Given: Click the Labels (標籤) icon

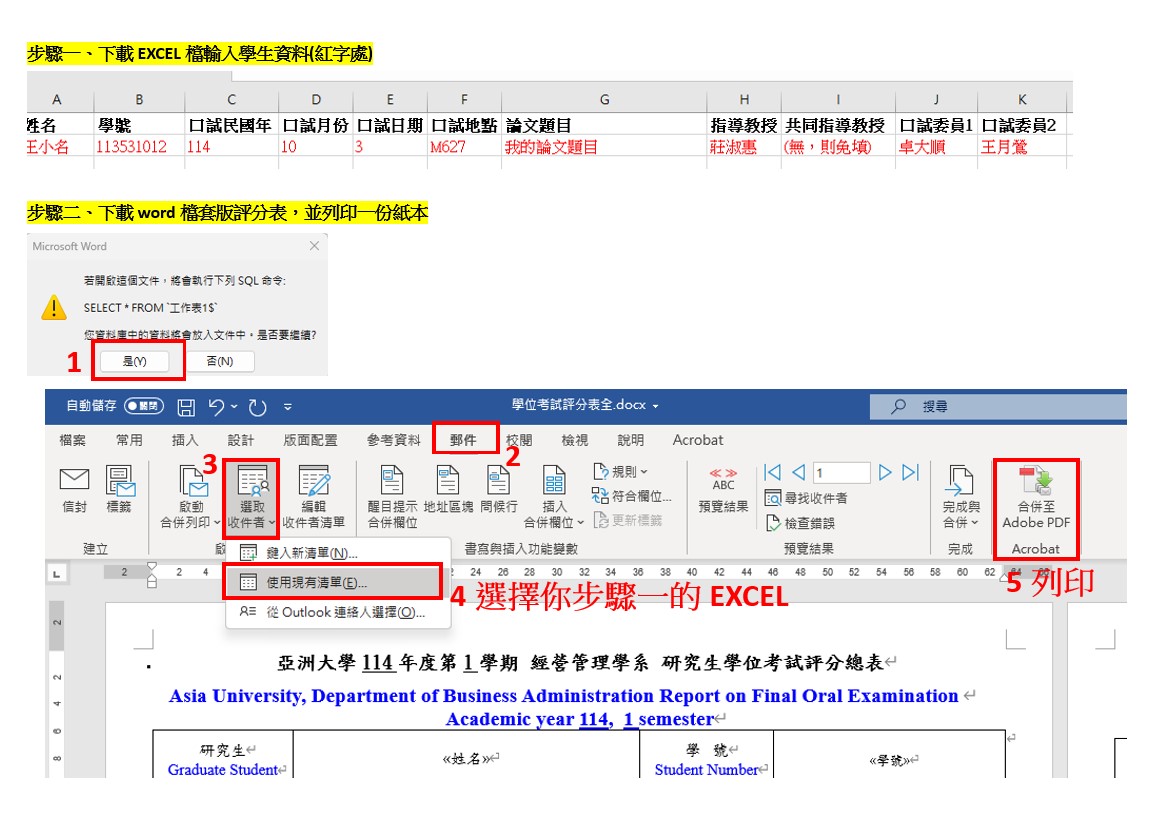Looking at the screenshot, I should [119, 482].
